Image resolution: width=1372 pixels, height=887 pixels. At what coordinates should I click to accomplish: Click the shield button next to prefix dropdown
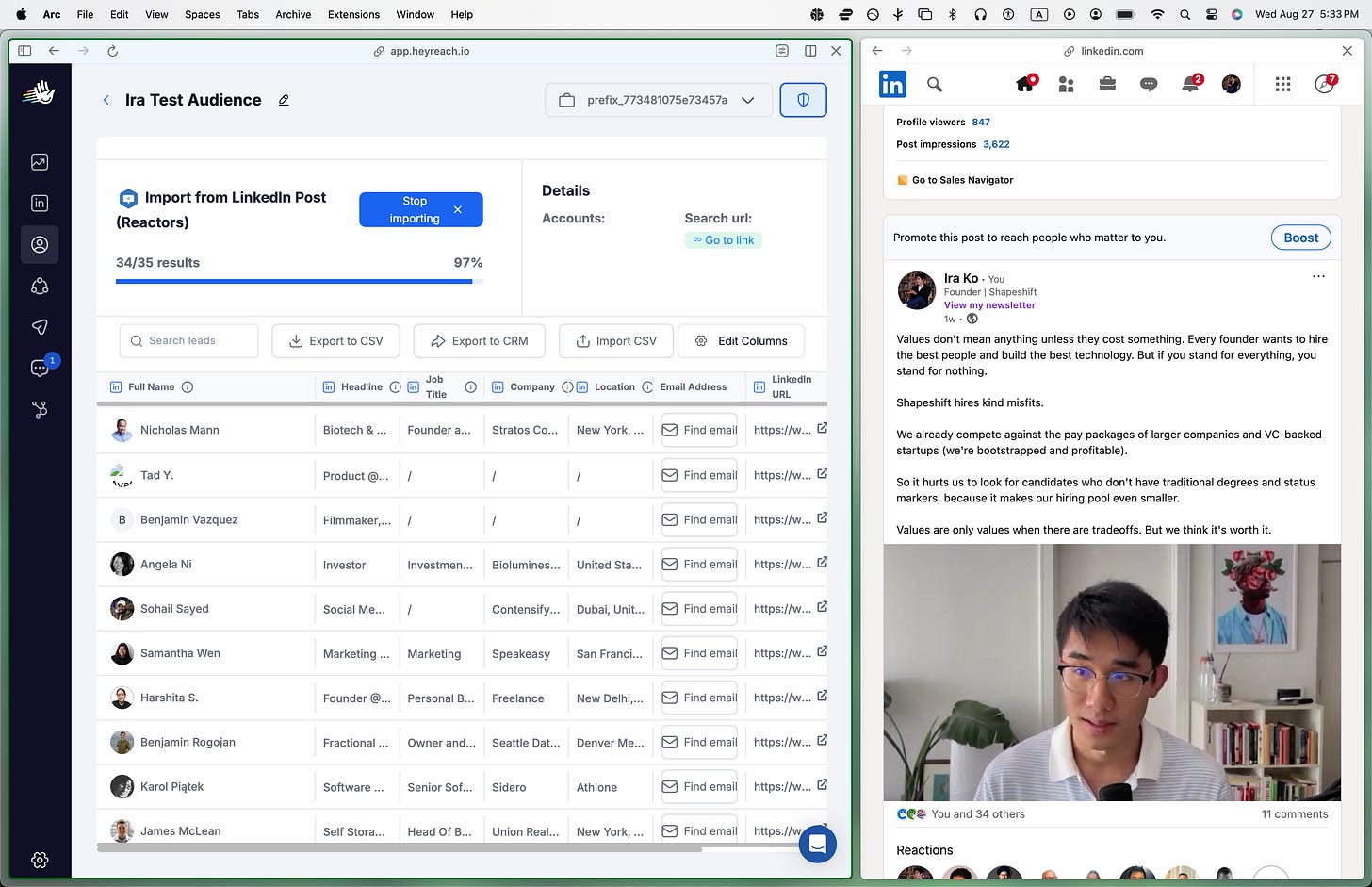click(804, 100)
